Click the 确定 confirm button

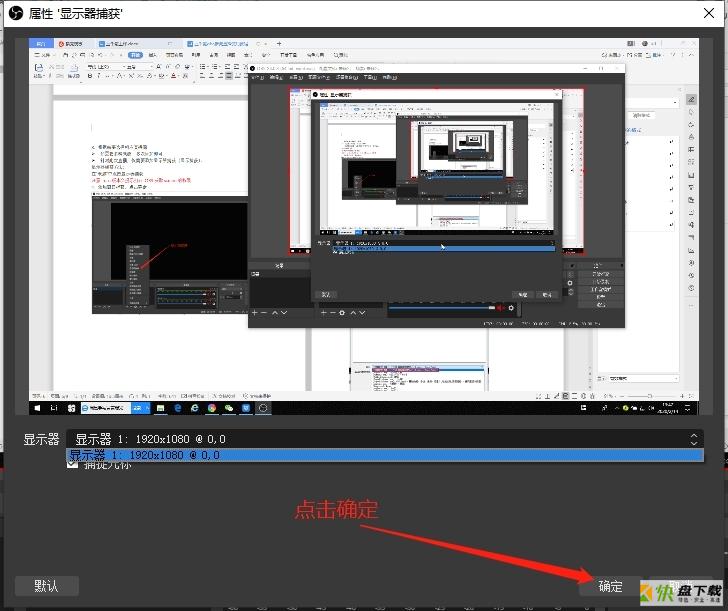610,586
